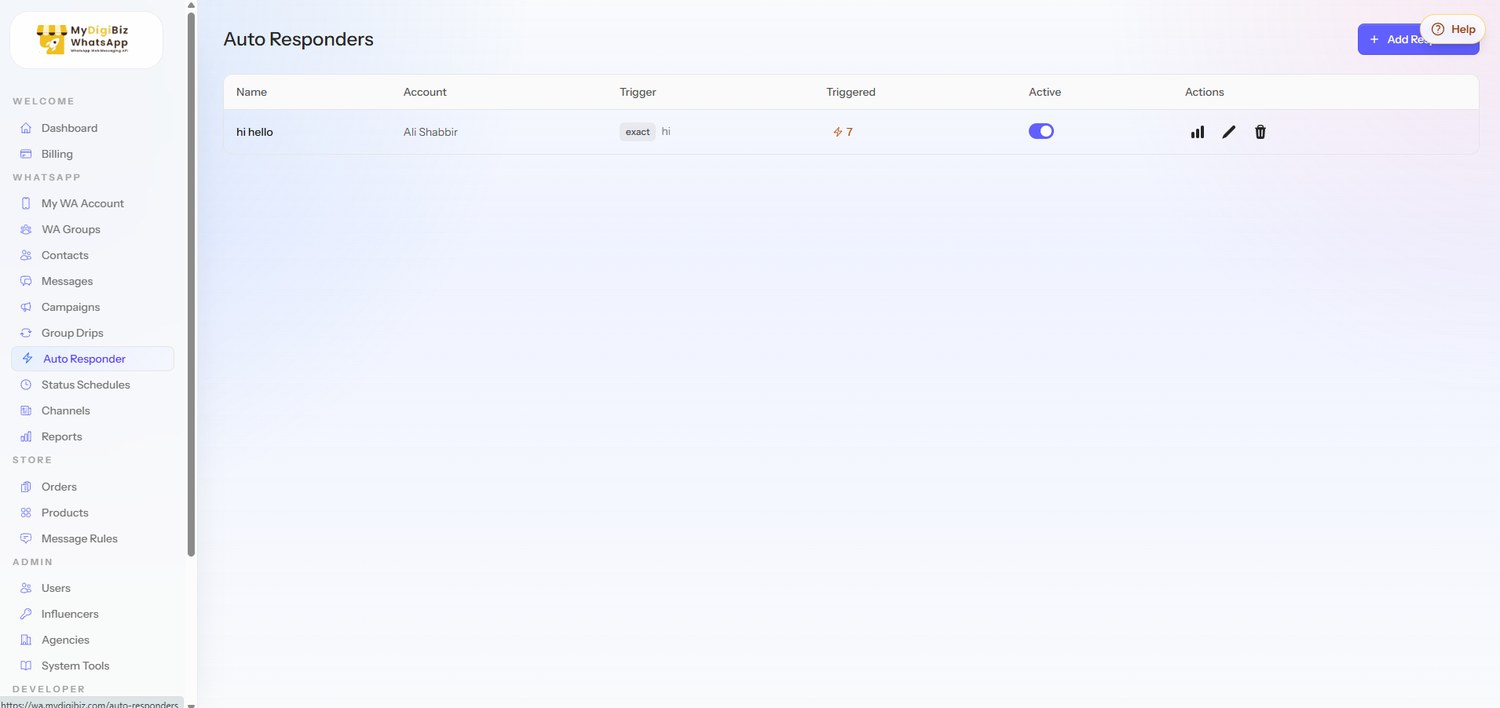Click the Contacts people icon
The image size is (1500, 708).
point(26,255)
